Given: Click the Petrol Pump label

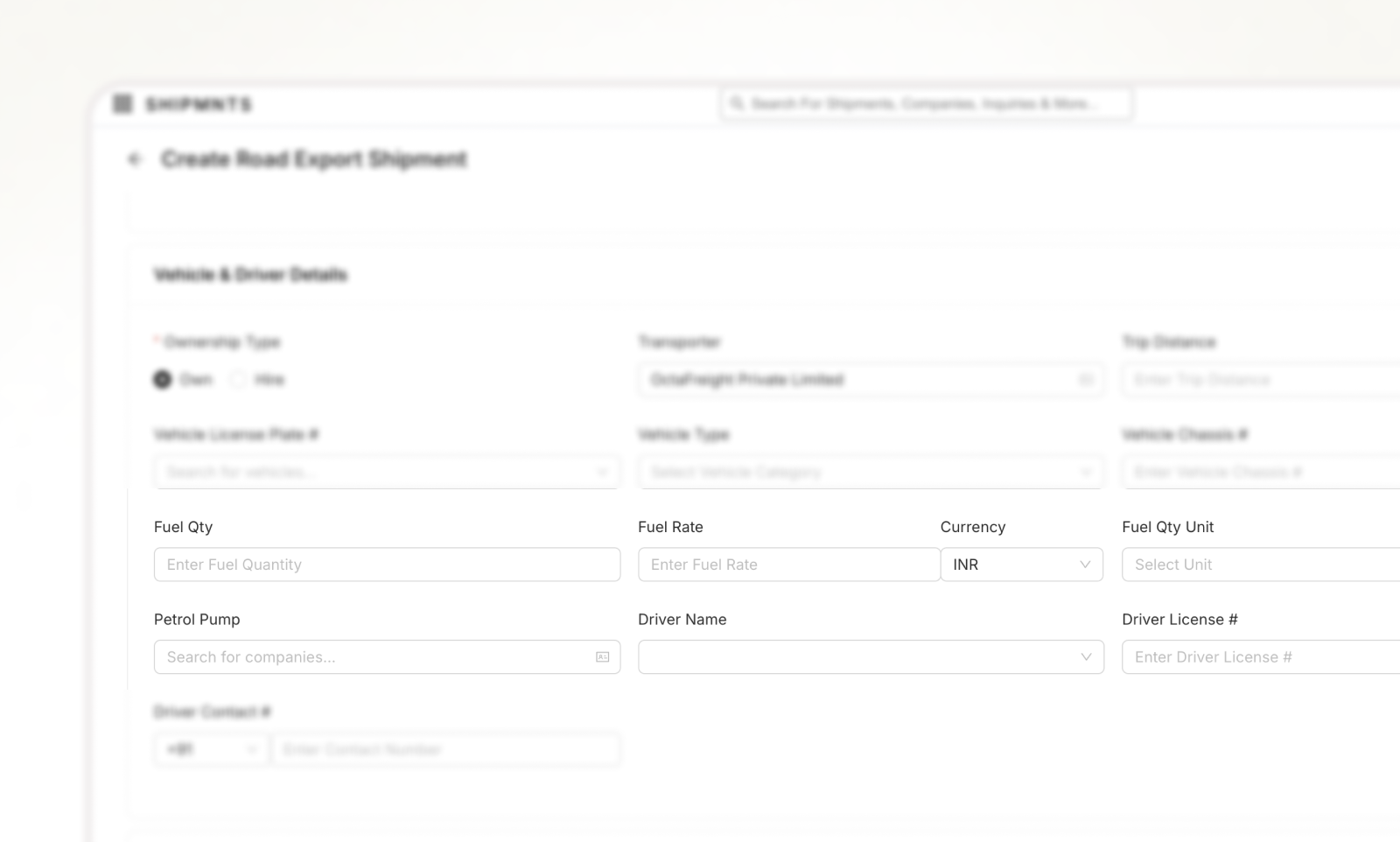Looking at the screenshot, I should click(x=197, y=620).
